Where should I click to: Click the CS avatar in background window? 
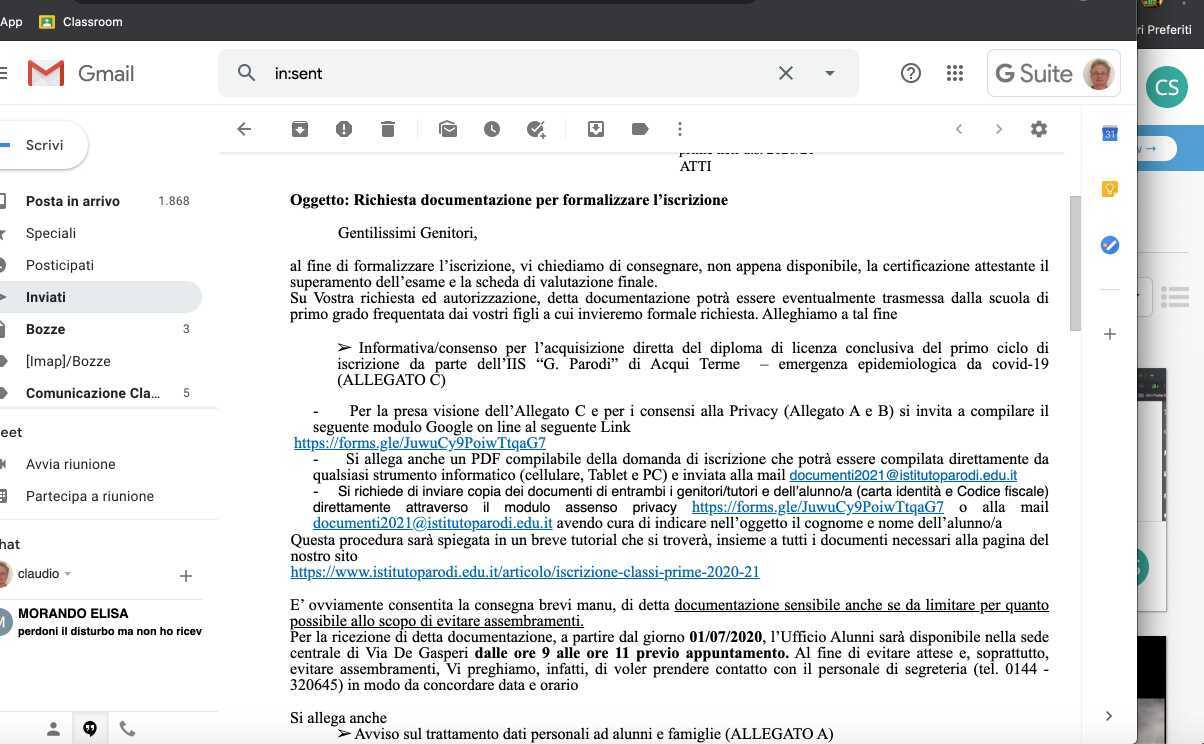(x=1166, y=88)
